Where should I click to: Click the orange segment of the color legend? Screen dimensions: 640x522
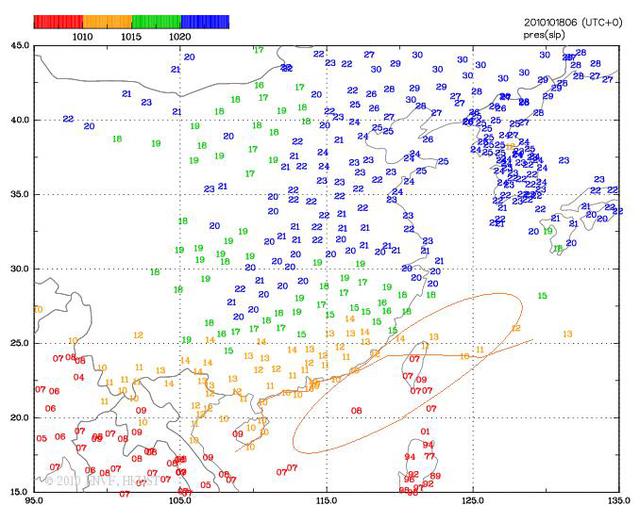(x=106, y=21)
